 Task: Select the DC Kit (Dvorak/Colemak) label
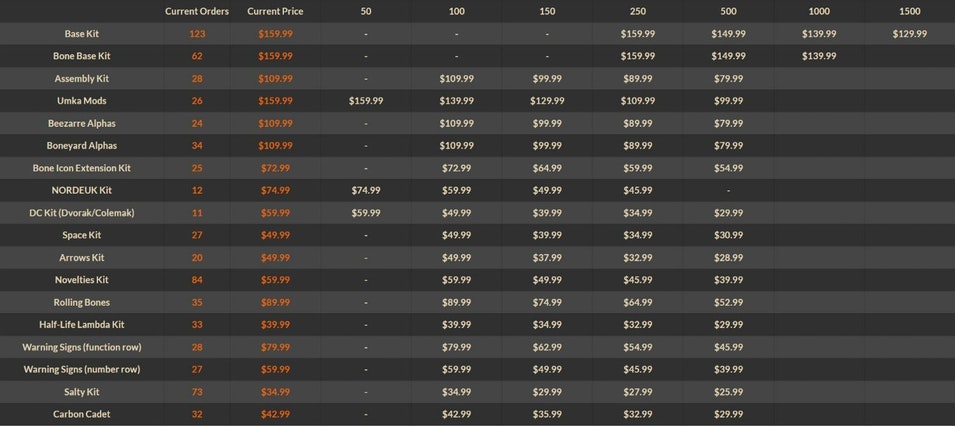click(82, 213)
